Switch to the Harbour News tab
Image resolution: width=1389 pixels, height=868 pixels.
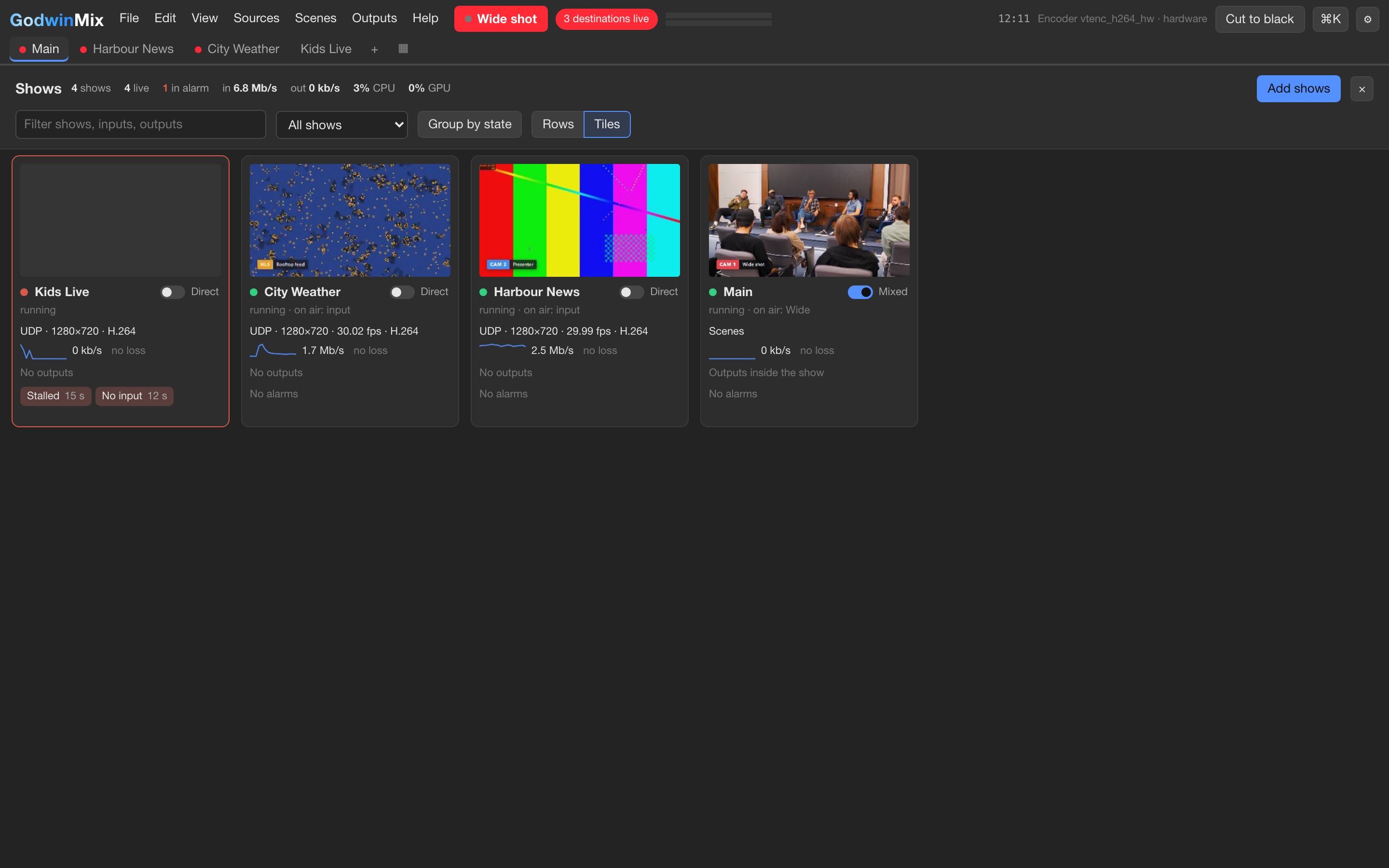tap(127, 49)
